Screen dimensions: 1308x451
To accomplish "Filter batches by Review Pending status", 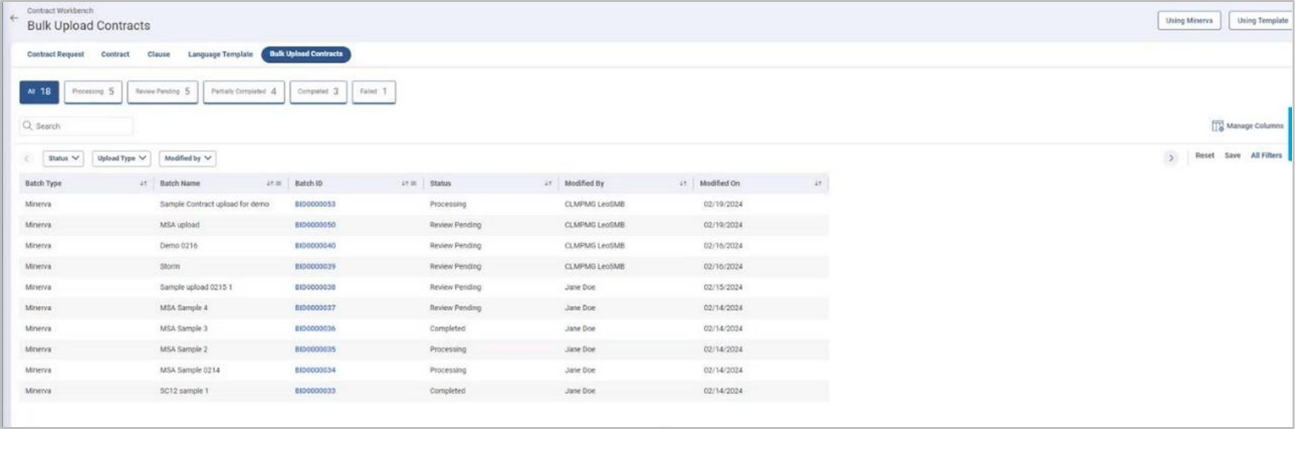I will [163, 92].
